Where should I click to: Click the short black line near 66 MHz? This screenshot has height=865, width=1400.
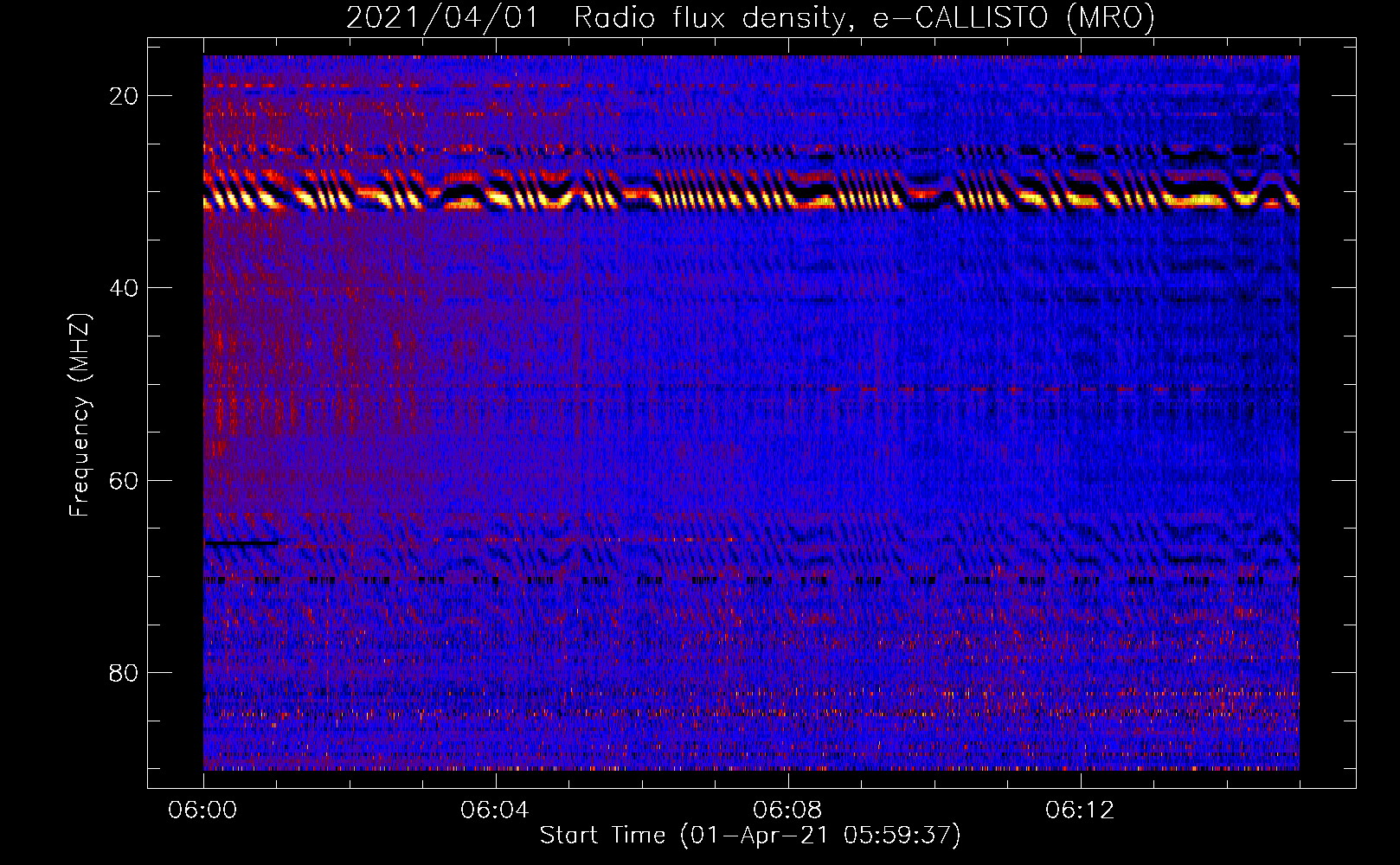tap(241, 542)
